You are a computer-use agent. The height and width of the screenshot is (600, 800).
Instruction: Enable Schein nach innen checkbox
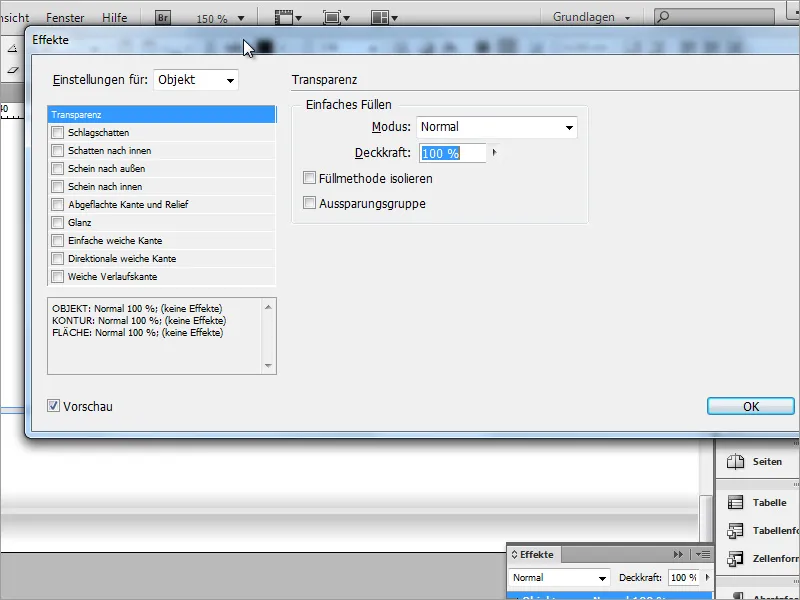click(x=58, y=187)
